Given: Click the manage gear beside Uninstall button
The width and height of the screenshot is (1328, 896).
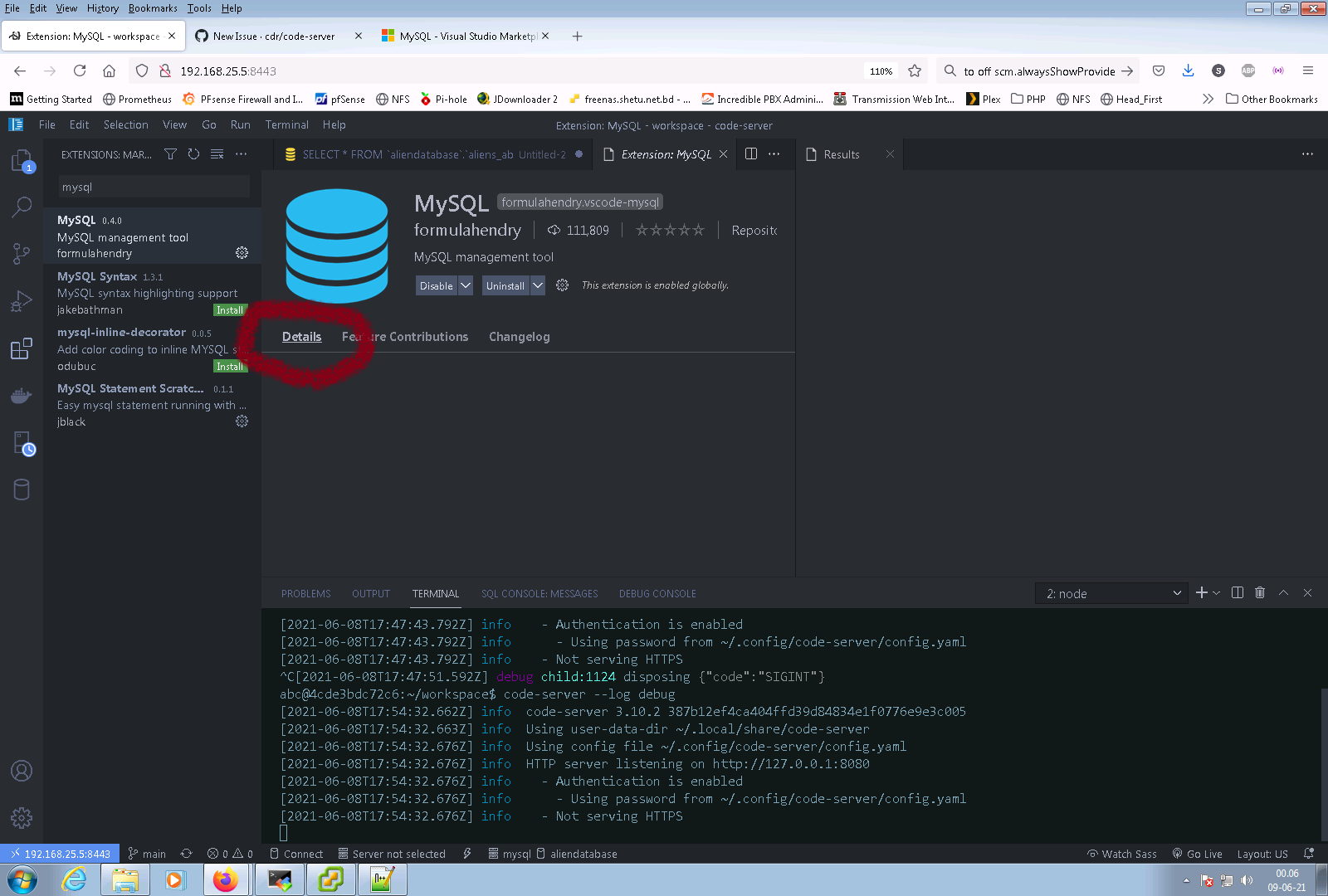Looking at the screenshot, I should click(x=562, y=285).
